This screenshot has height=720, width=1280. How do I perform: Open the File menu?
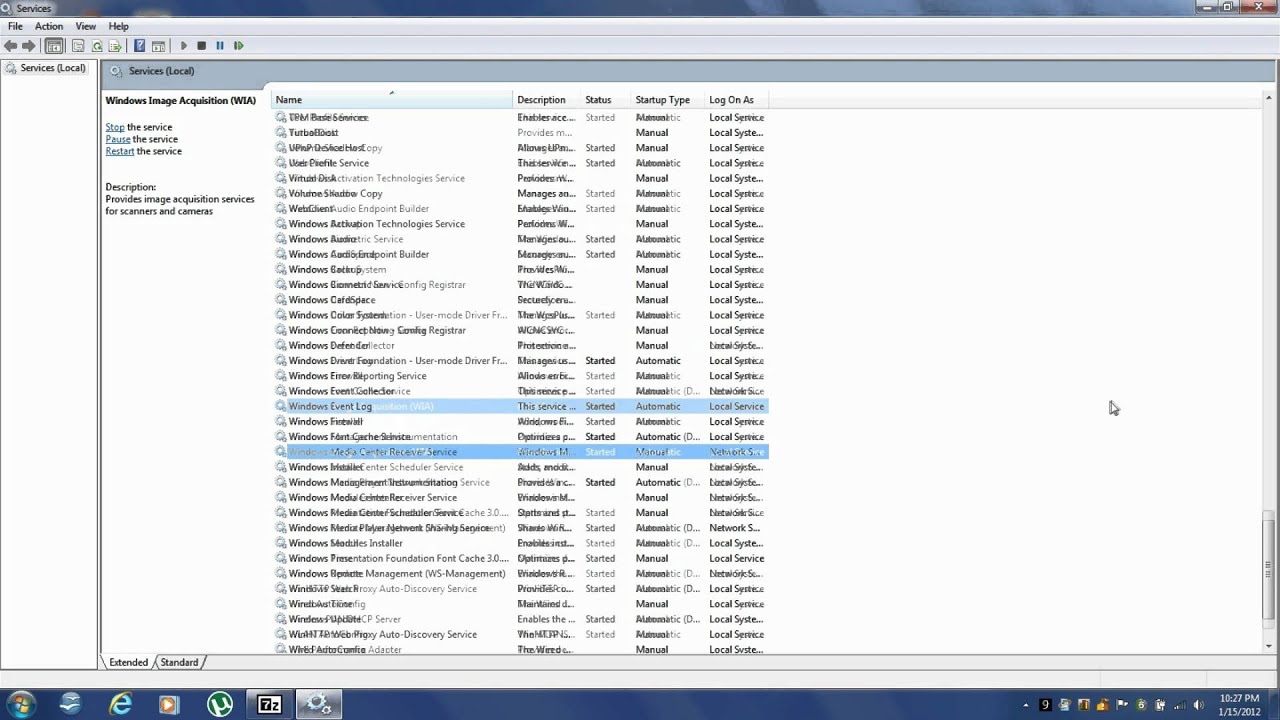click(15, 26)
